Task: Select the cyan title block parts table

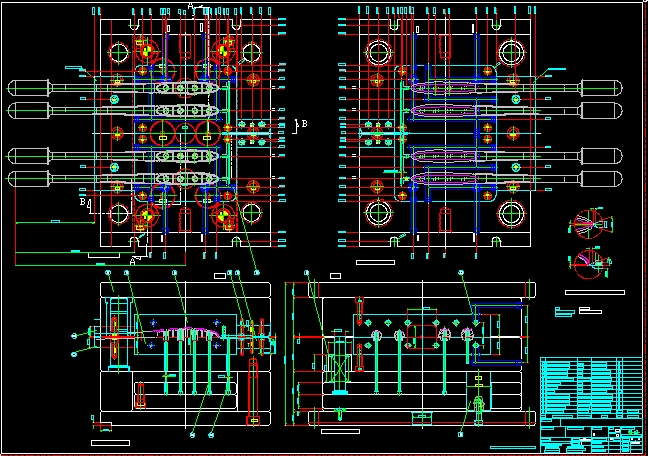Action: click(591, 405)
